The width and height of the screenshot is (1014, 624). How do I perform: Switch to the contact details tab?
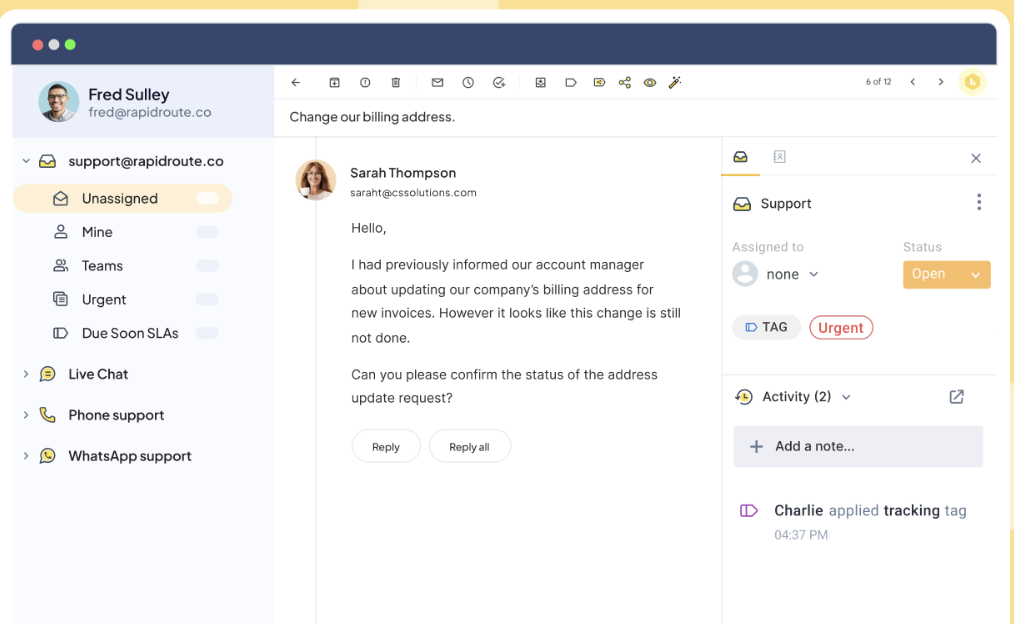[779, 157]
